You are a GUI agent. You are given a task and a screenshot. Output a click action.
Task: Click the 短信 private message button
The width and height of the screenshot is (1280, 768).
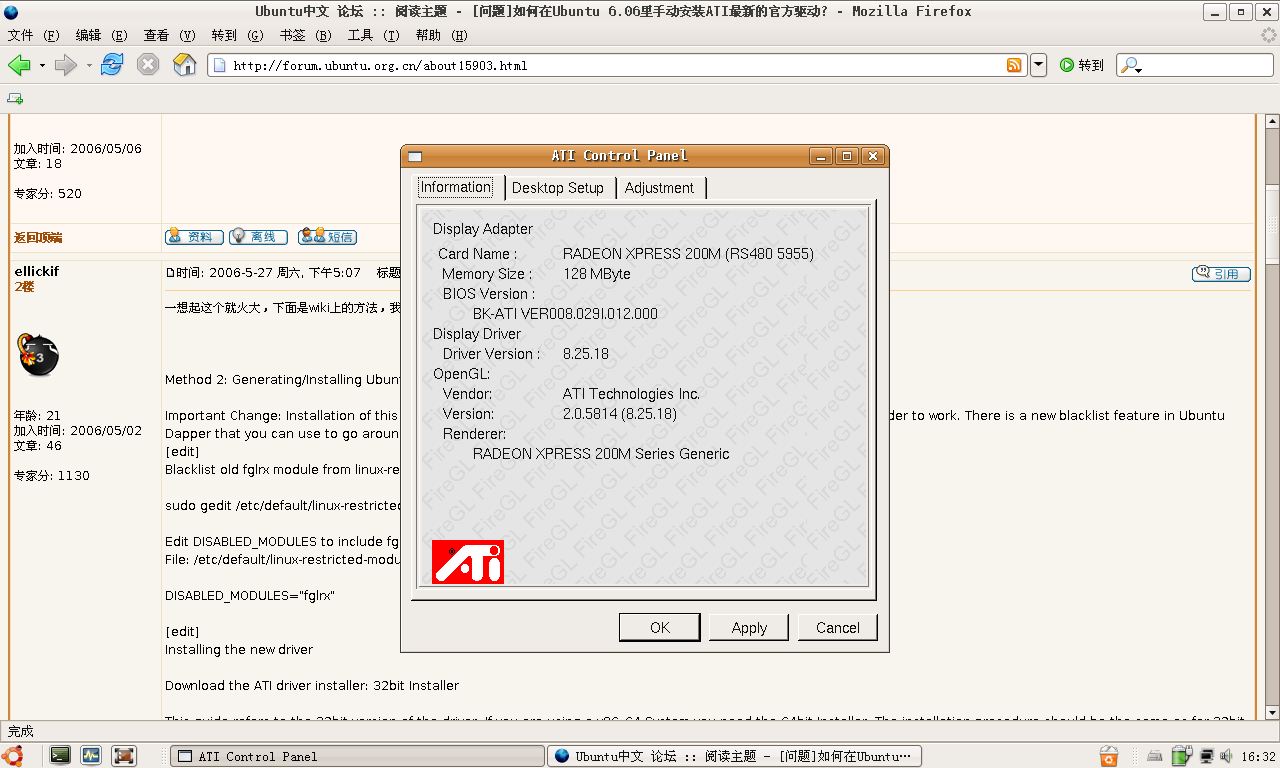tap(327, 237)
